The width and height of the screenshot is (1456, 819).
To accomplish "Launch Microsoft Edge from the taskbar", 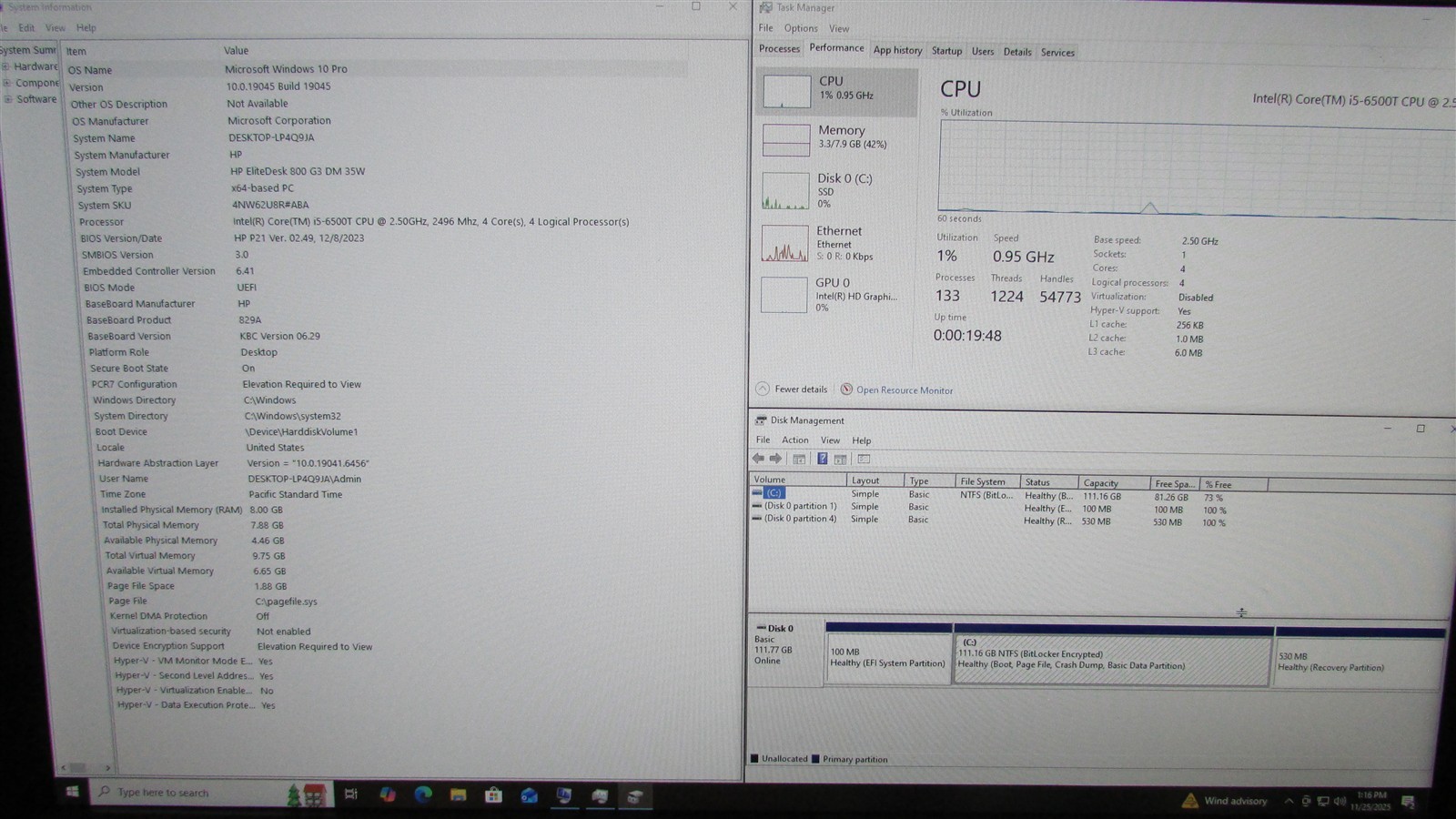I will coord(423,794).
